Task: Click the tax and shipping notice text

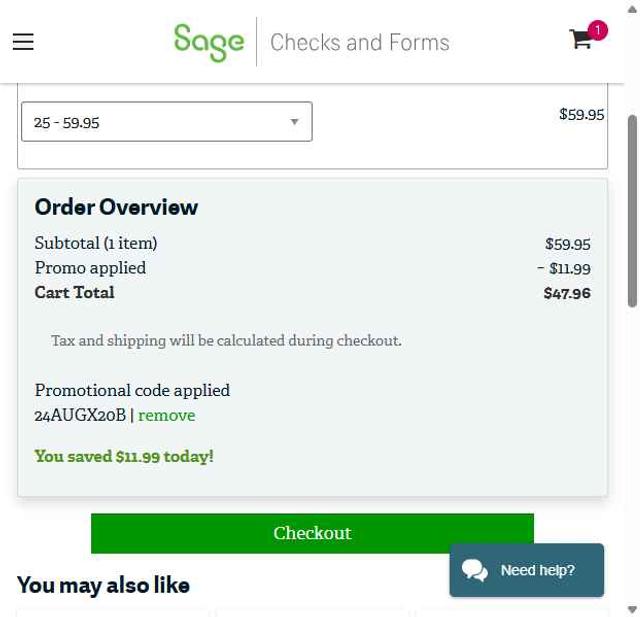Action: click(226, 341)
